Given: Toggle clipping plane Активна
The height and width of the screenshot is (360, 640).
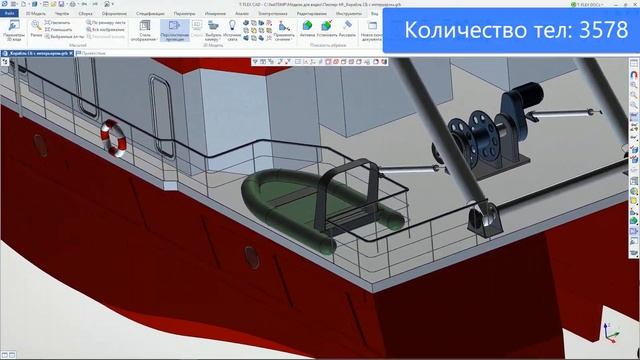Looking at the screenshot, I should [x=307, y=29].
